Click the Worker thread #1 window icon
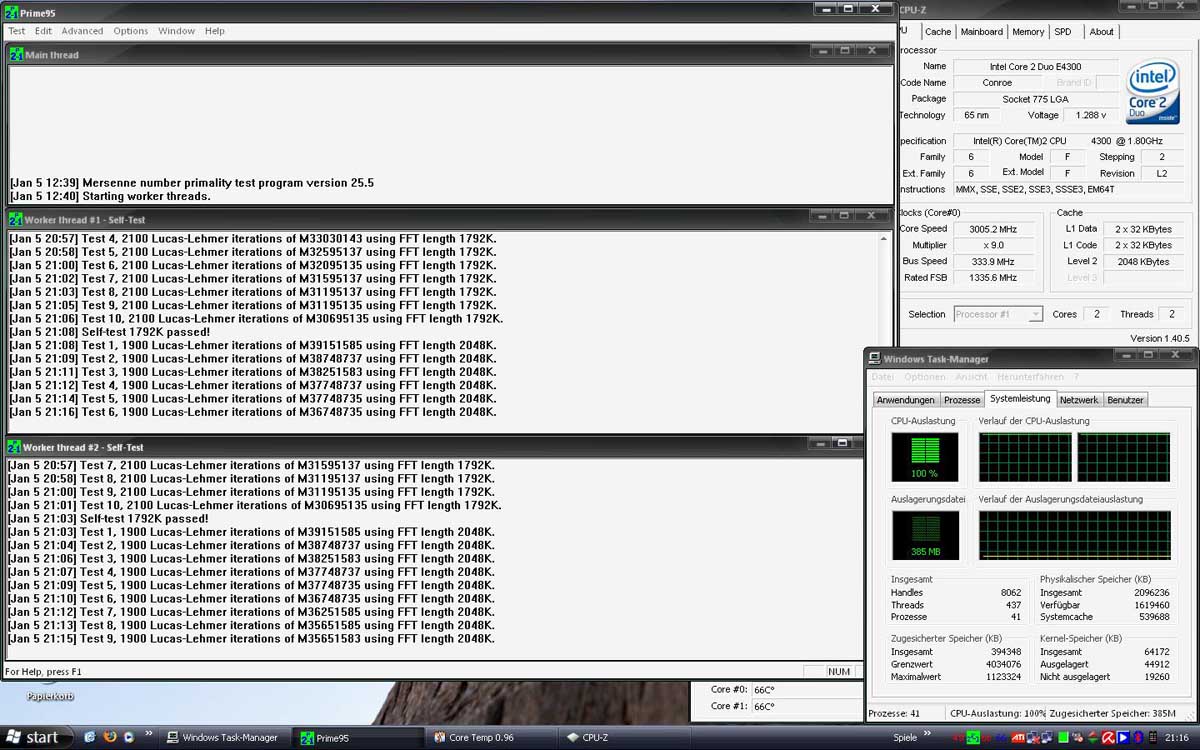This screenshot has width=1200, height=750. click(16, 219)
